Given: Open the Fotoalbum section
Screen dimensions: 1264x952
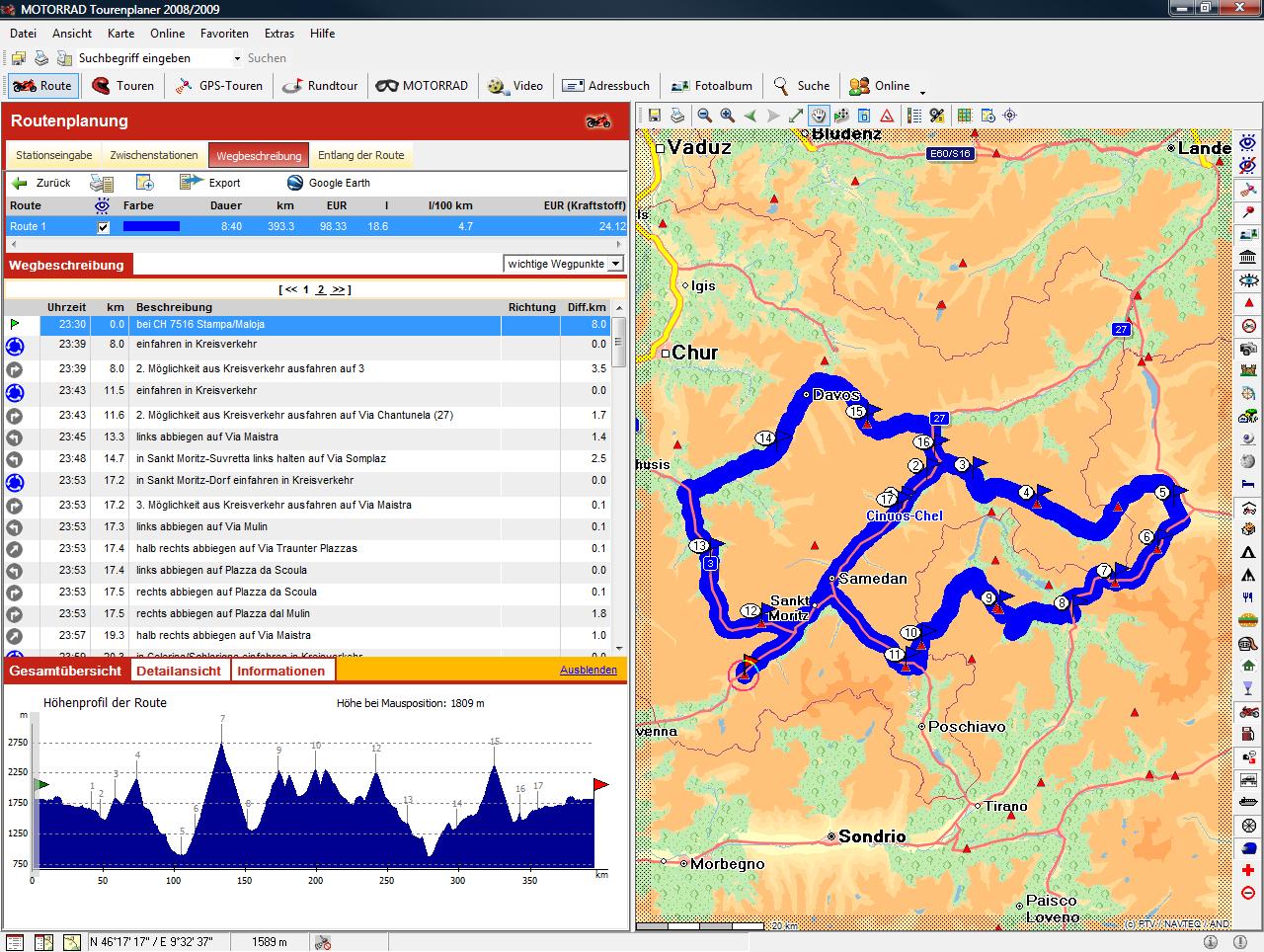Looking at the screenshot, I should click(711, 86).
